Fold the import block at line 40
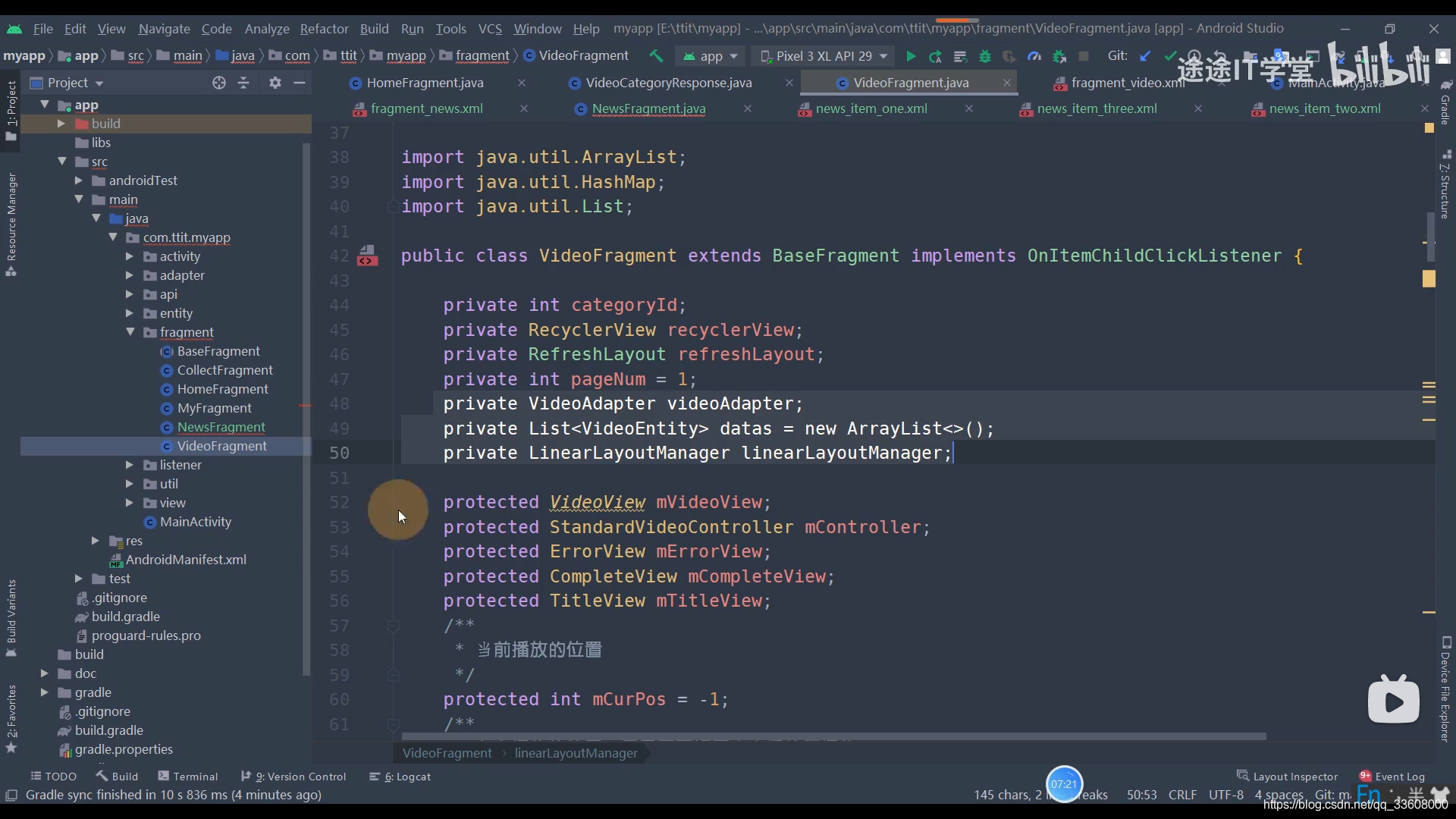Viewport: 1456px width, 819px height. [393, 206]
